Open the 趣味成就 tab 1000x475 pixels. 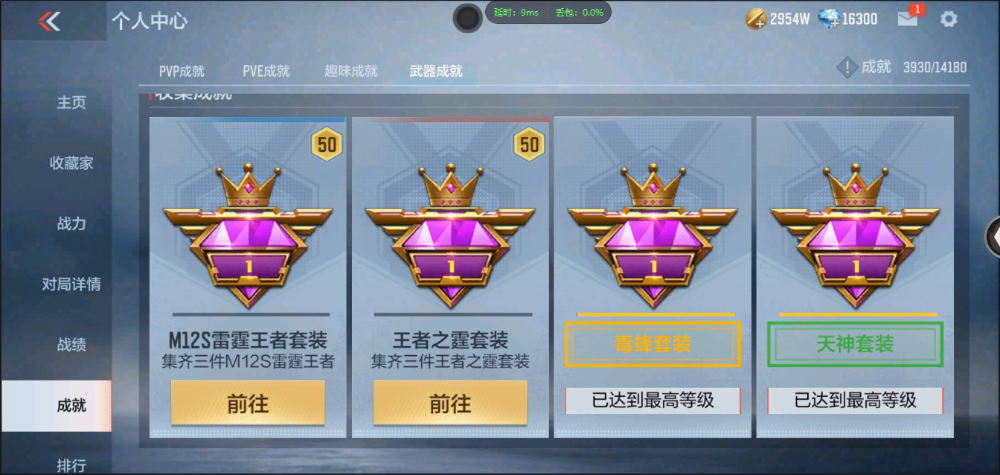tap(351, 71)
